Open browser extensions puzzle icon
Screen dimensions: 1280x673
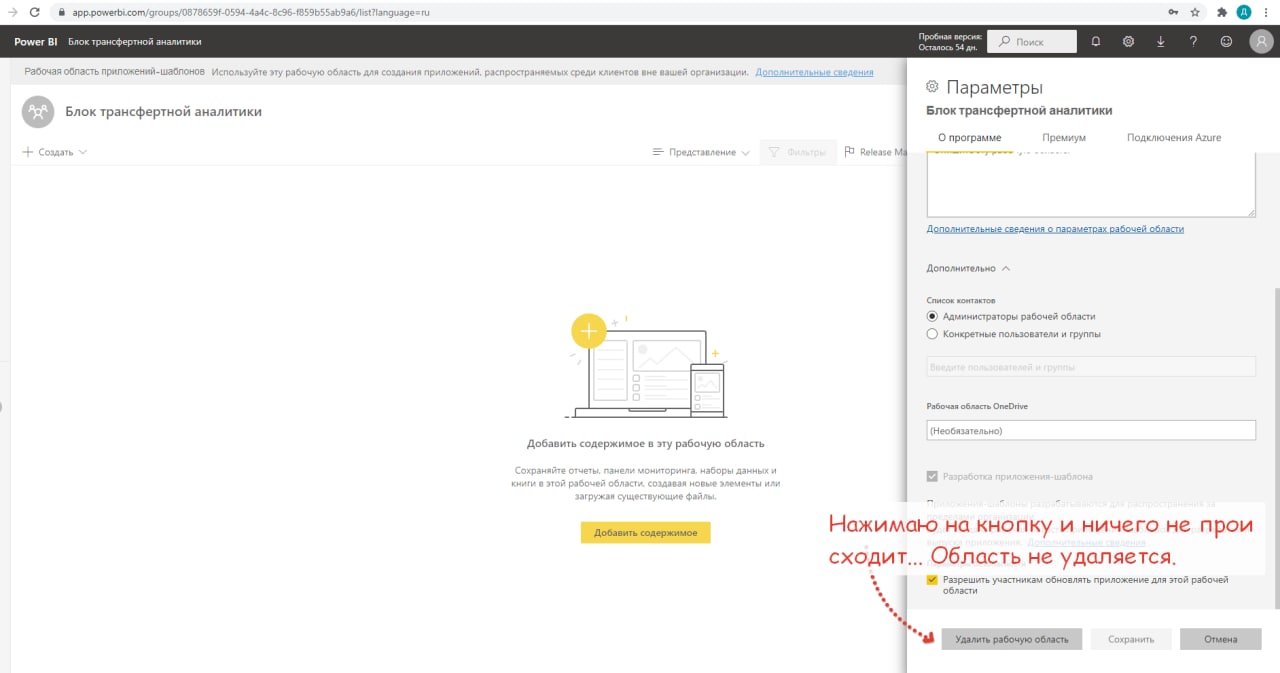coord(1222,12)
